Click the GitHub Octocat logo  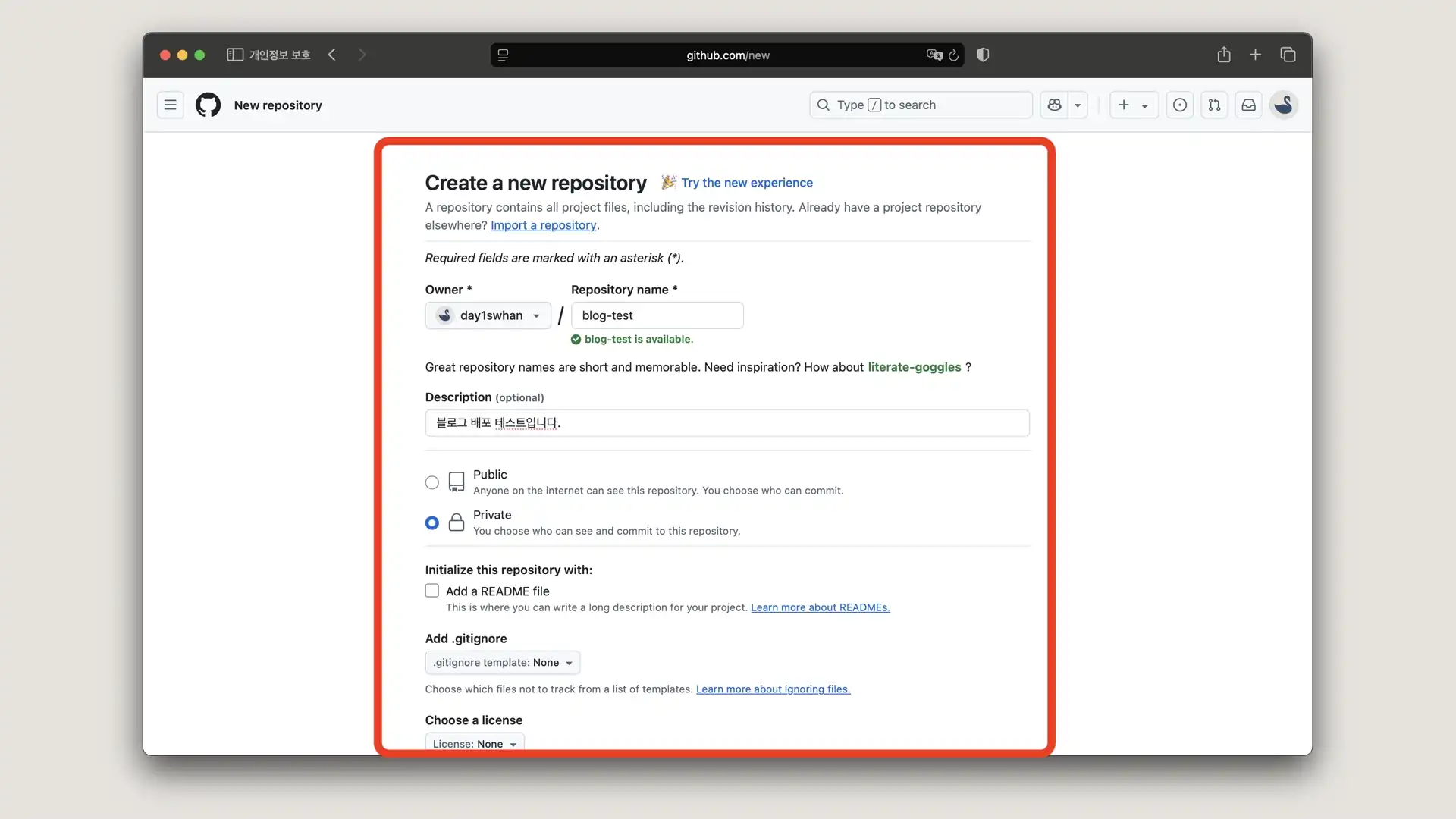coord(208,105)
